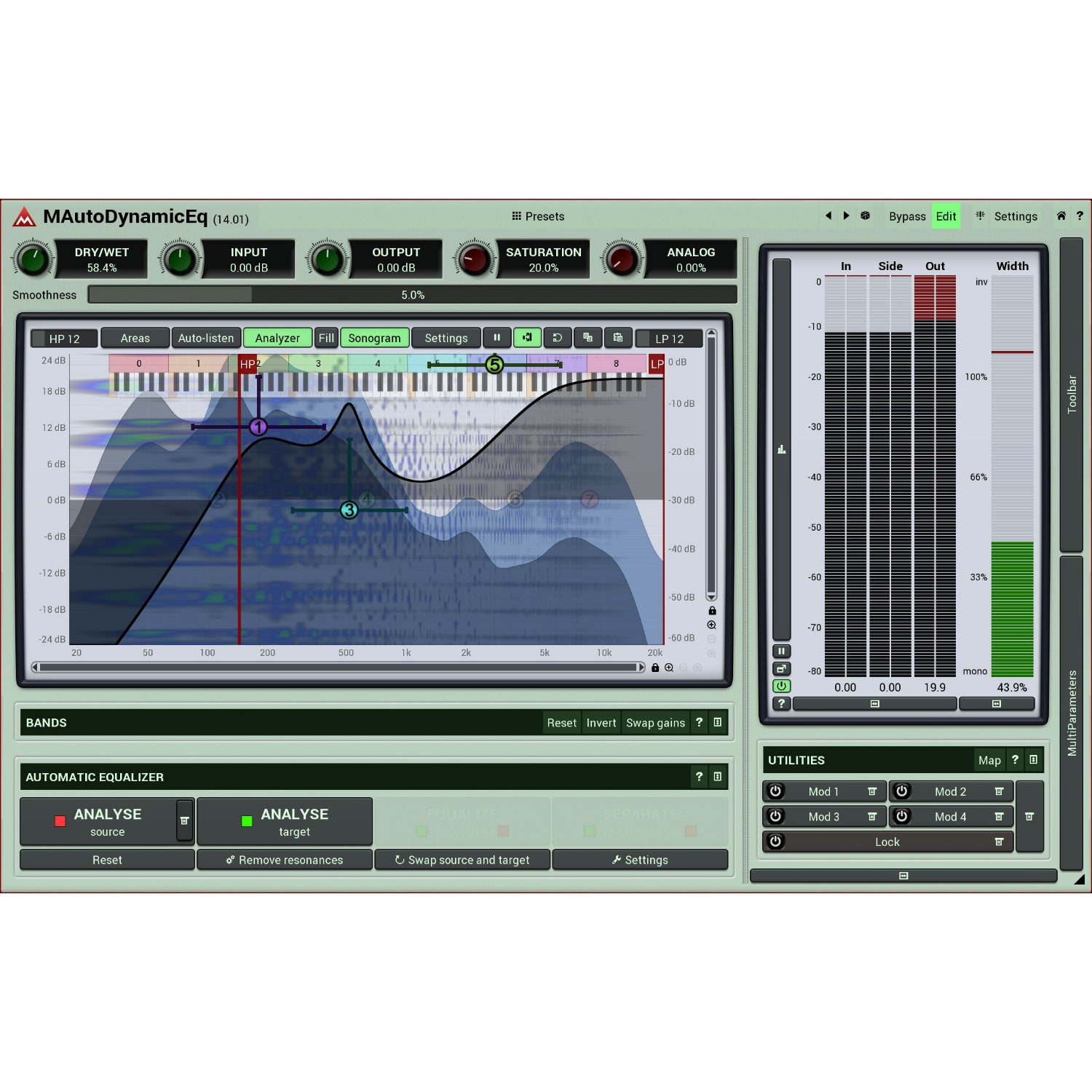Screen dimensions: 1092x1092
Task: Open the HP 12 filter selector
Action: click(64, 339)
